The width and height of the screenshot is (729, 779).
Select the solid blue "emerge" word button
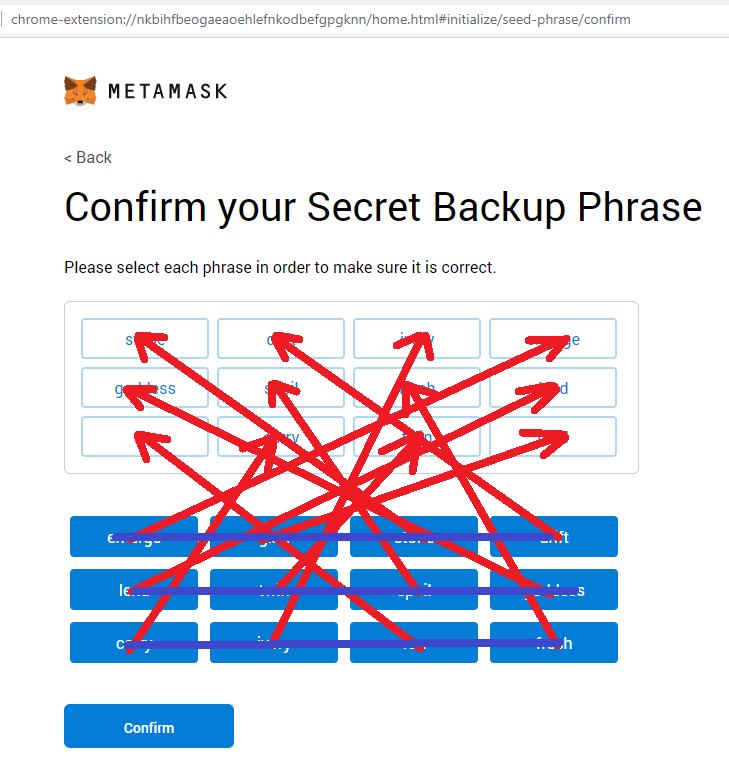(x=134, y=537)
